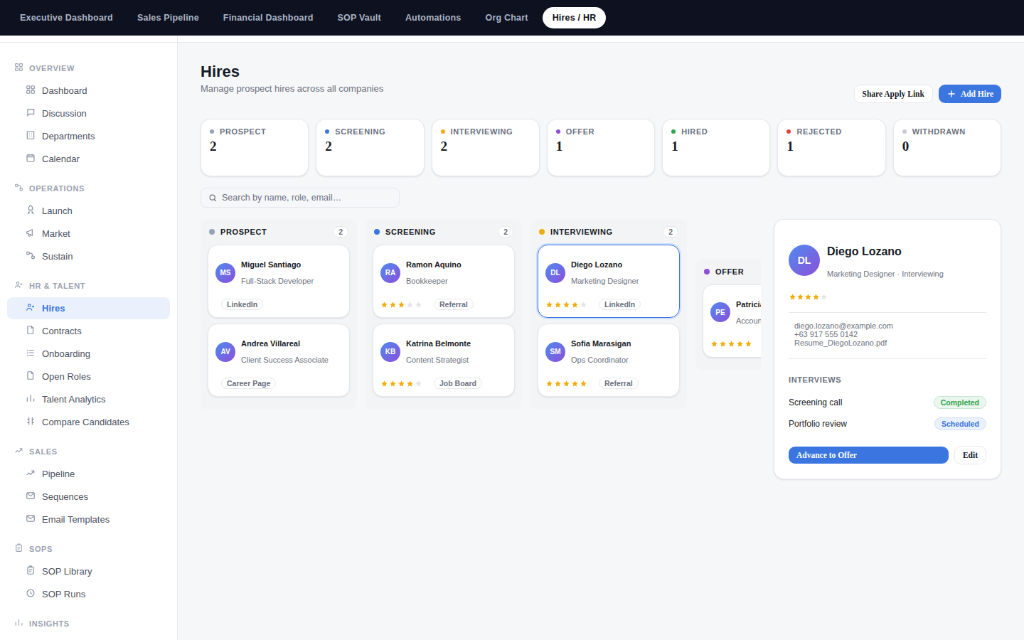Click the Completed status badge for Screening call
The image size is (1024, 640).
click(959, 403)
